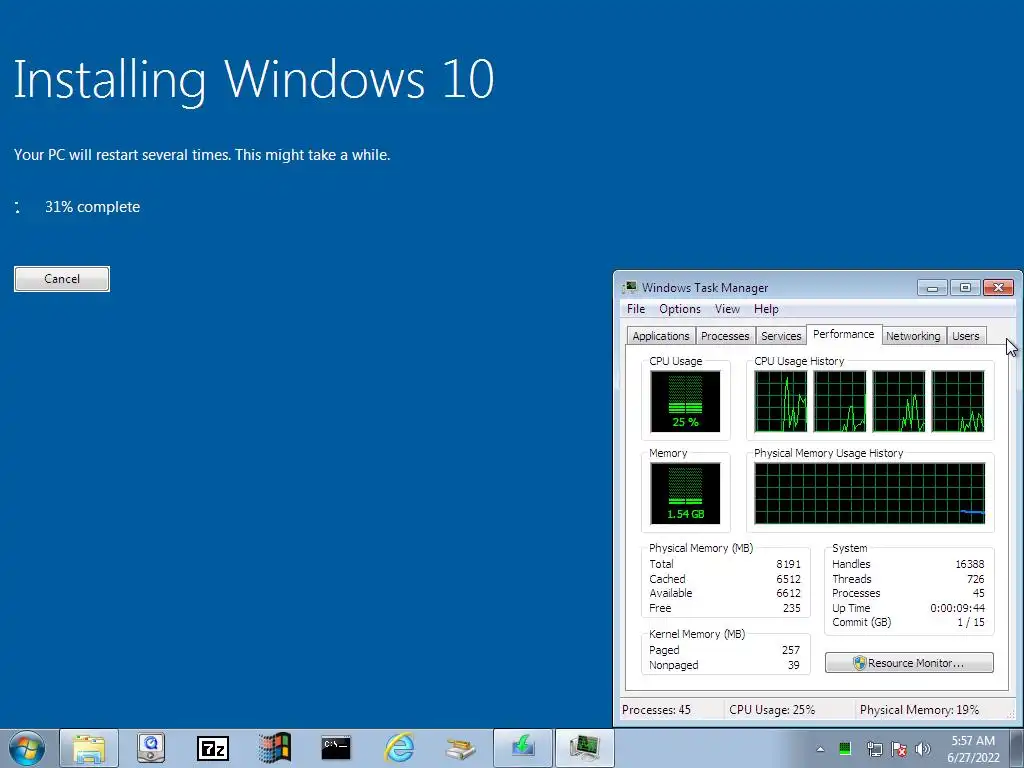Open the clock showing 5:57 AM
Screen dimensions: 1024x768
973,749
